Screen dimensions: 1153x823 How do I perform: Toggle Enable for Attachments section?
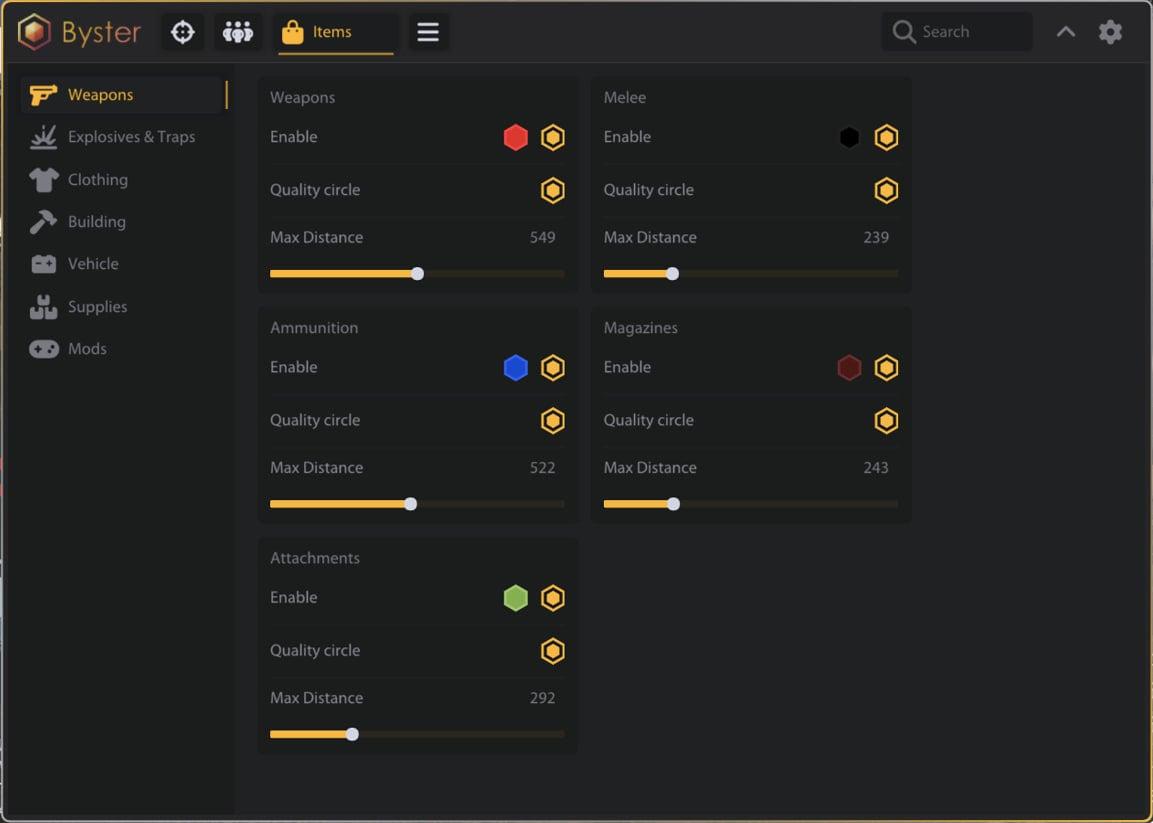point(553,598)
